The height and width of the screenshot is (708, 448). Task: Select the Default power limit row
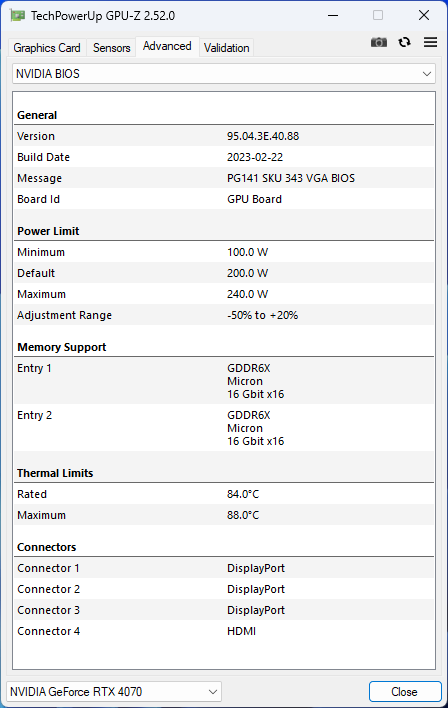point(224,273)
